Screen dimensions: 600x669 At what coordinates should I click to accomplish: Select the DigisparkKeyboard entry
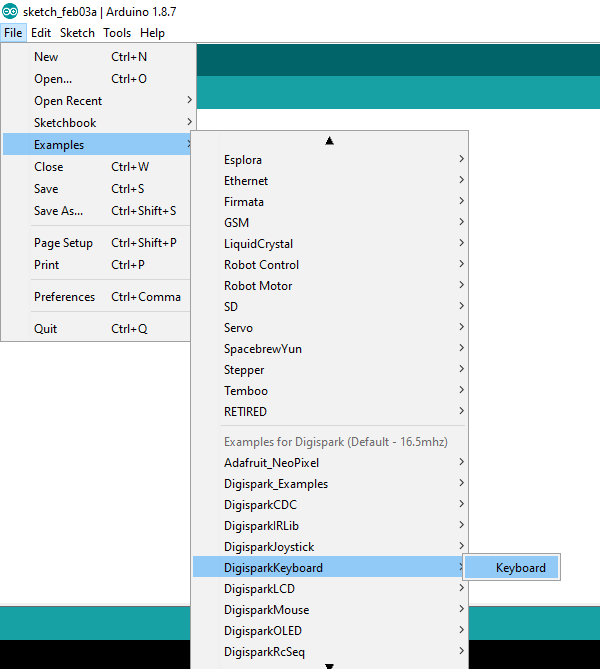click(x=329, y=568)
